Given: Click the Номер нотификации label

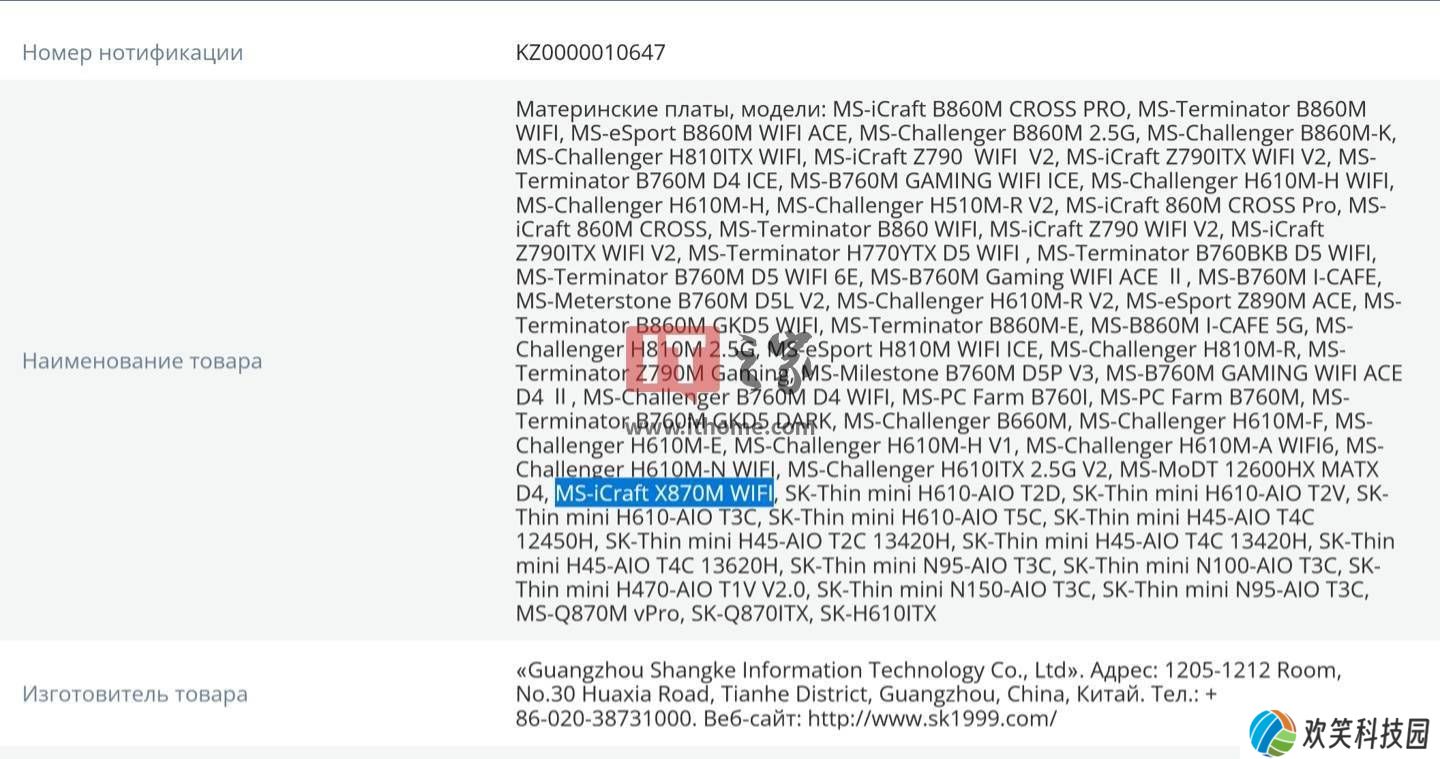Looking at the screenshot, I should (x=132, y=52).
